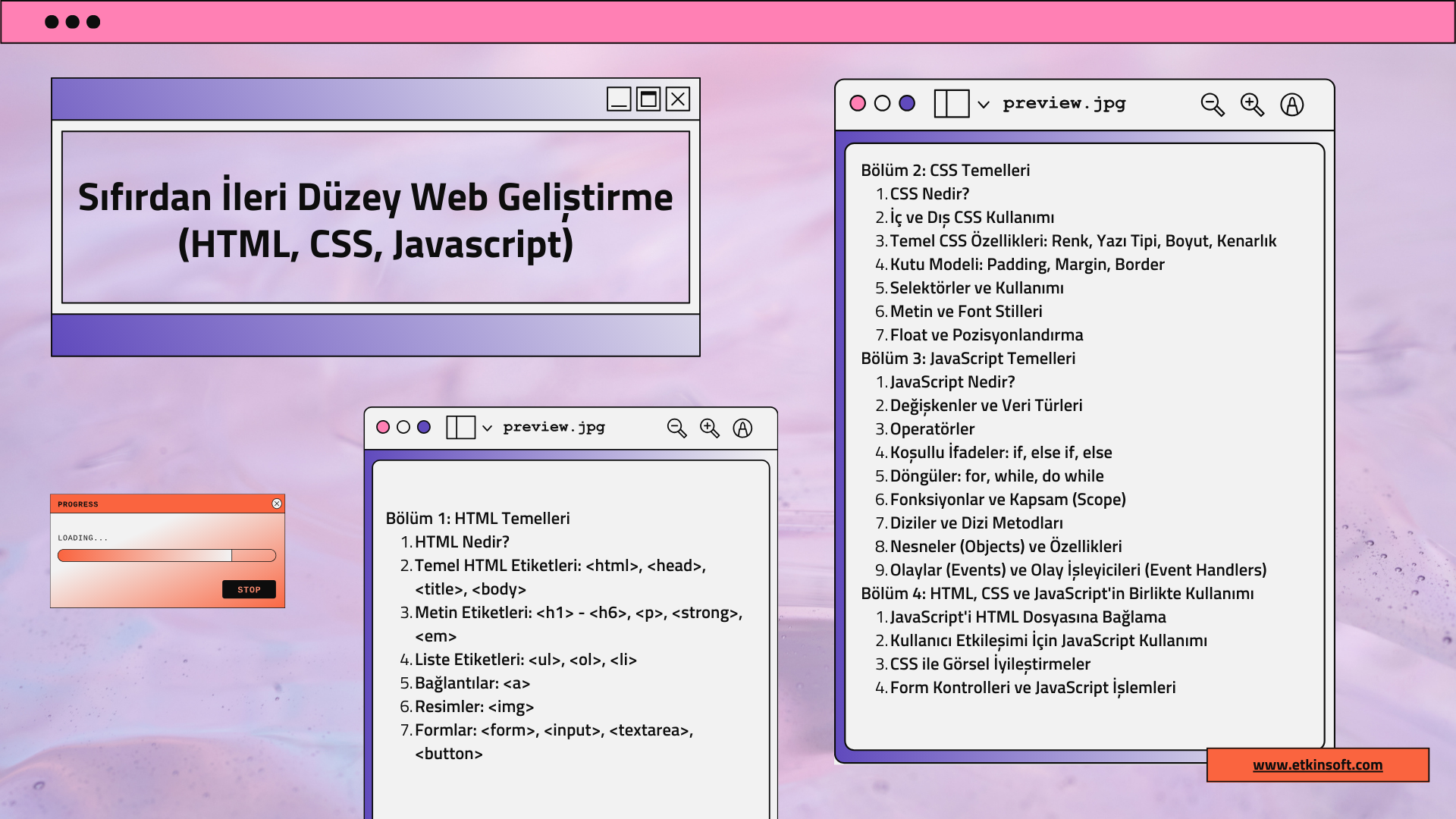
Task: Click 'Bölüm 4' section heading
Action: pos(1057,593)
